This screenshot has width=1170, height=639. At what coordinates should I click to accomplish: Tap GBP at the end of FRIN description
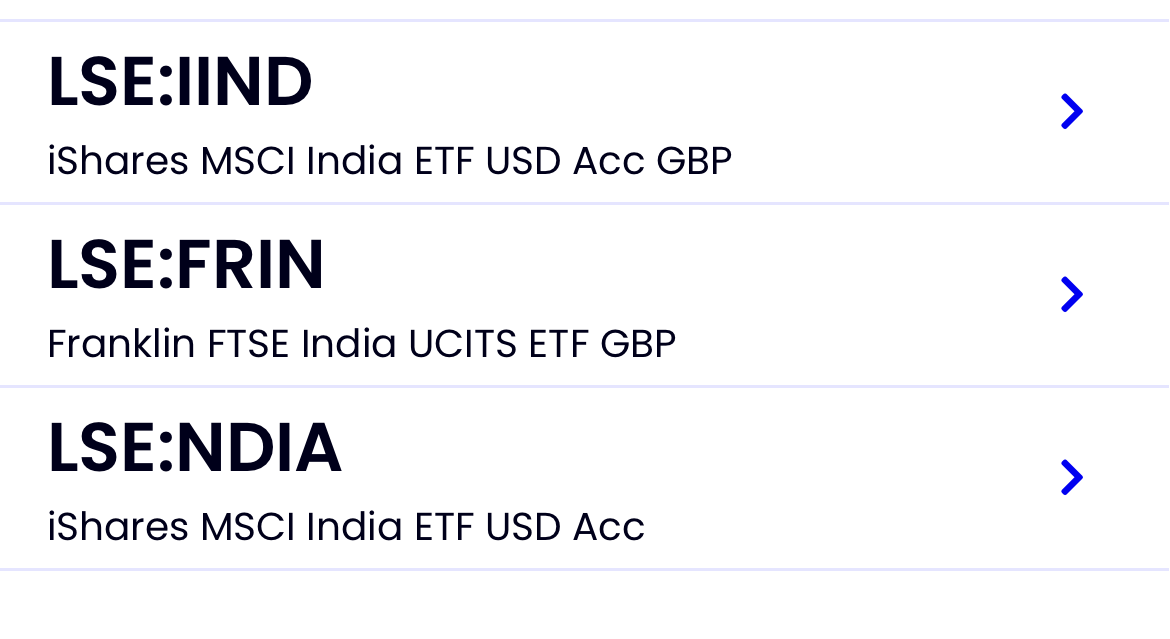638,344
